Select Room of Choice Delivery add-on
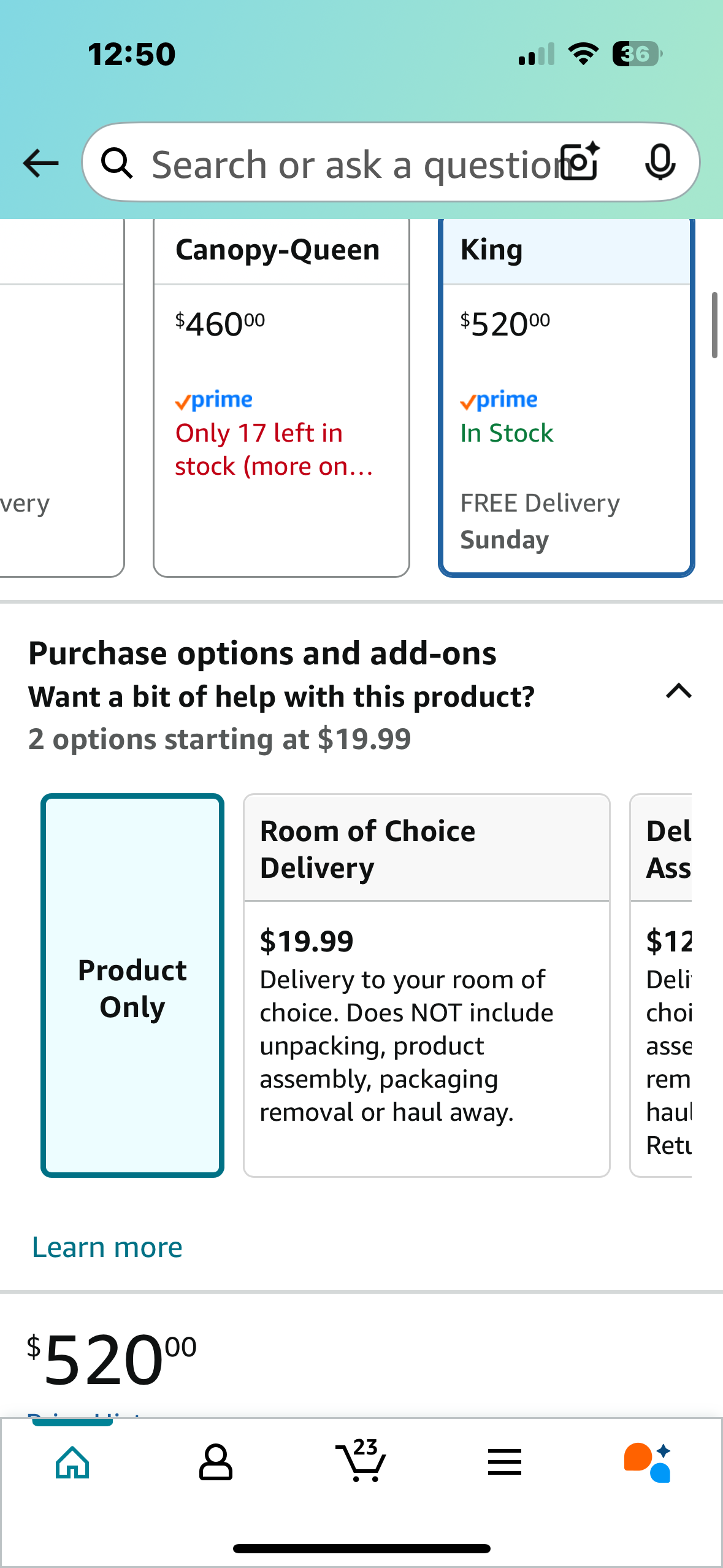The image size is (723, 1568). pos(426,985)
